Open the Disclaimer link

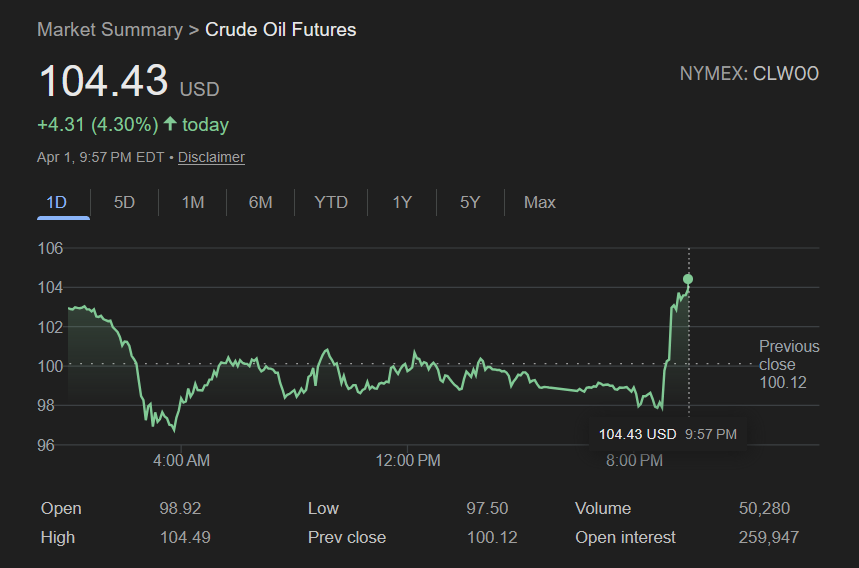[x=211, y=157]
